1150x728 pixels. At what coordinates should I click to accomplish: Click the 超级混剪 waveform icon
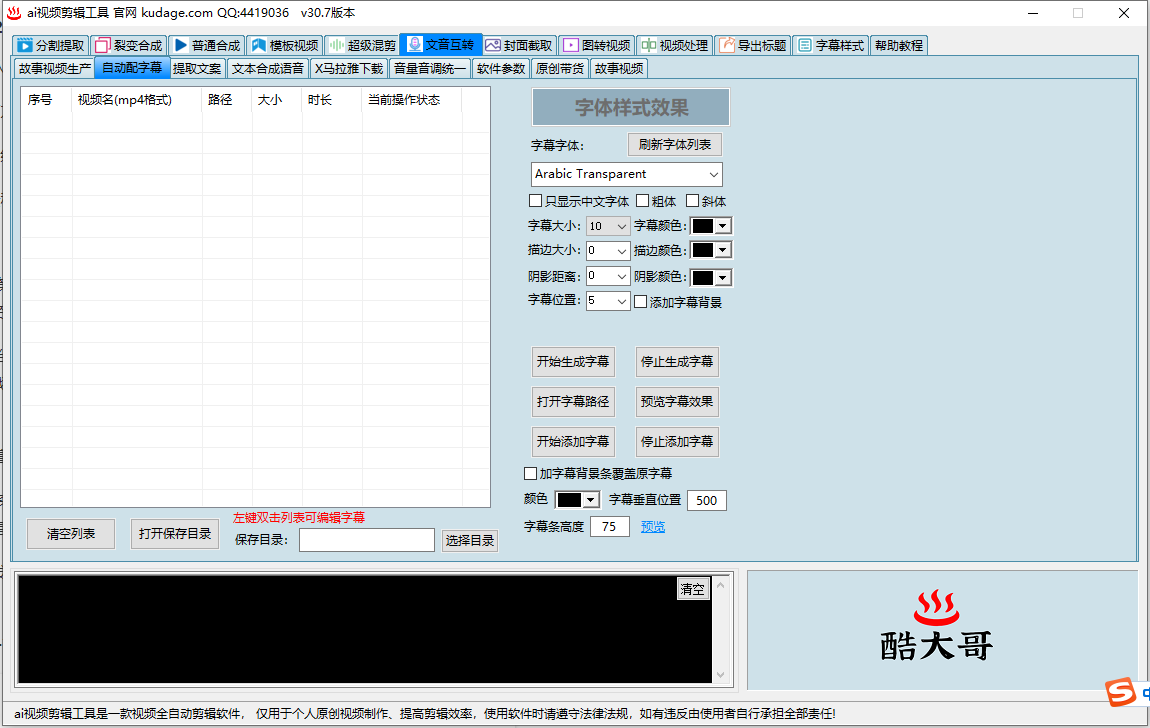tap(337, 45)
